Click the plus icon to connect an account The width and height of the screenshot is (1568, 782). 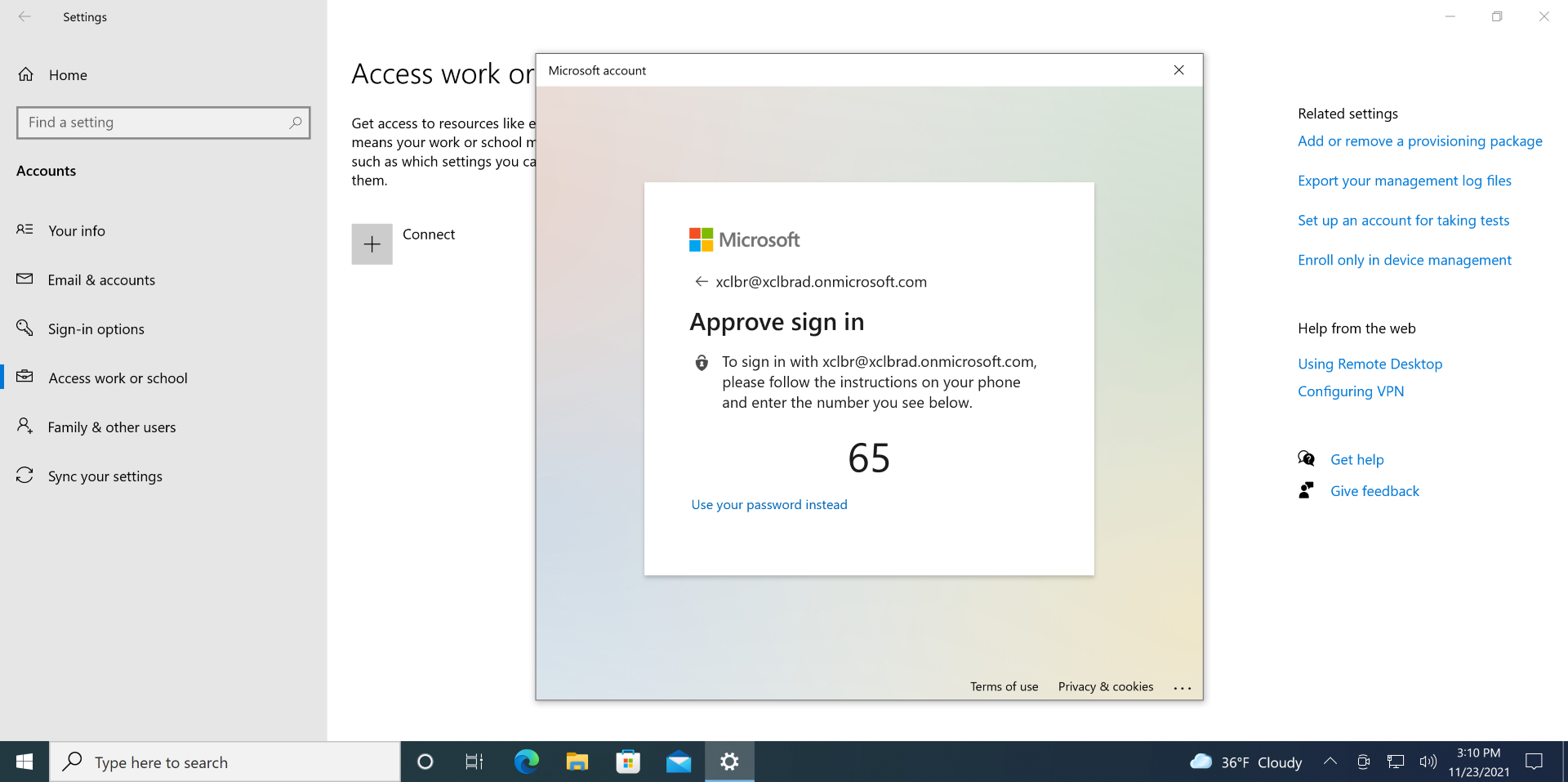[x=372, y=244]
